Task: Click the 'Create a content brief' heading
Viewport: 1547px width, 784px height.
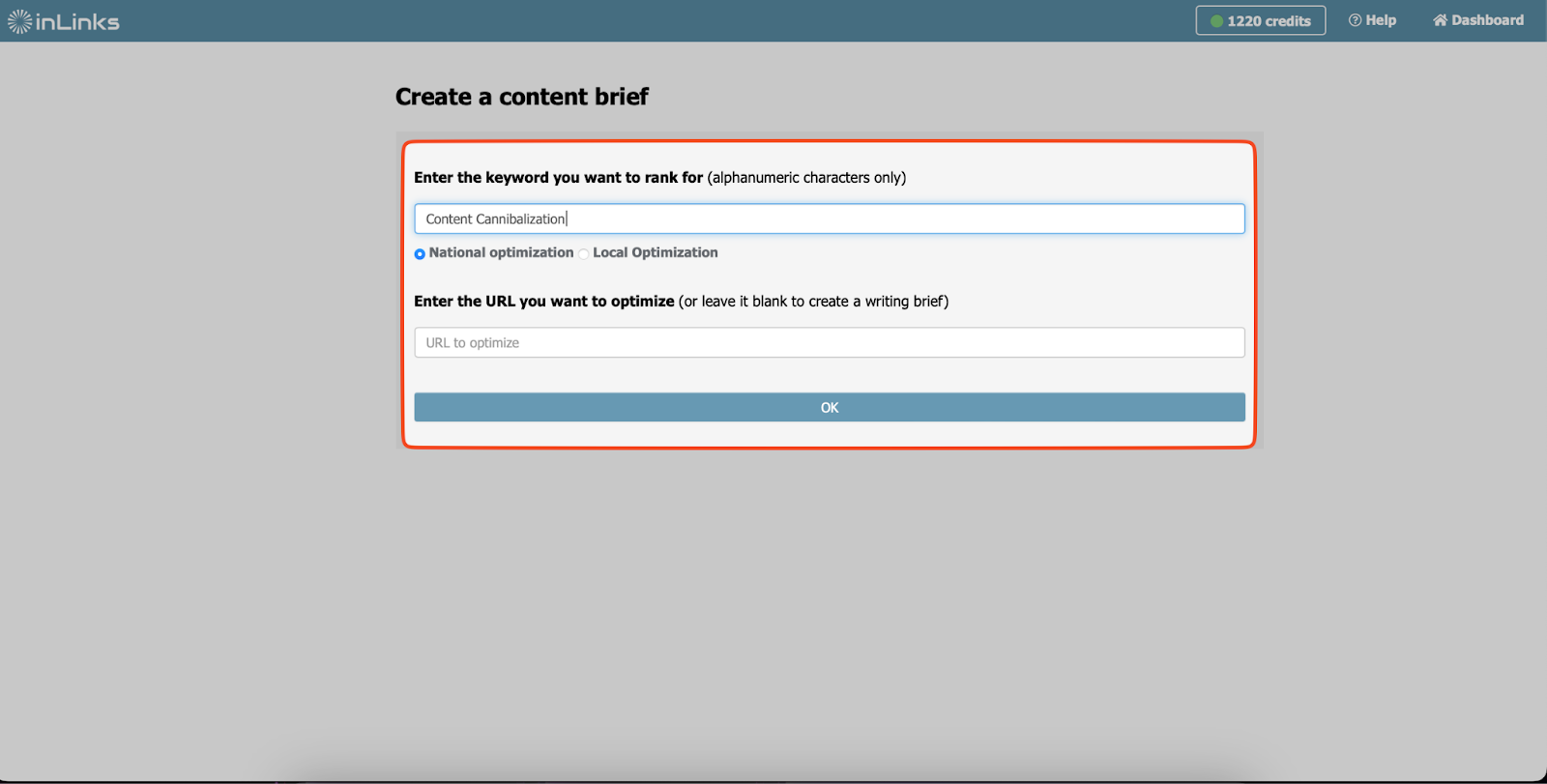Action: 521,97
